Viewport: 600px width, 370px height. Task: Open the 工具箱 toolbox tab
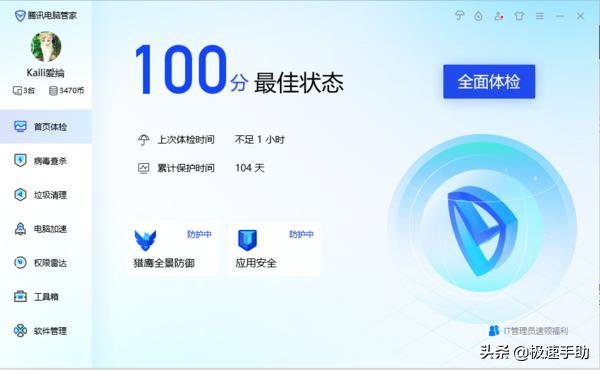point(46,297)
